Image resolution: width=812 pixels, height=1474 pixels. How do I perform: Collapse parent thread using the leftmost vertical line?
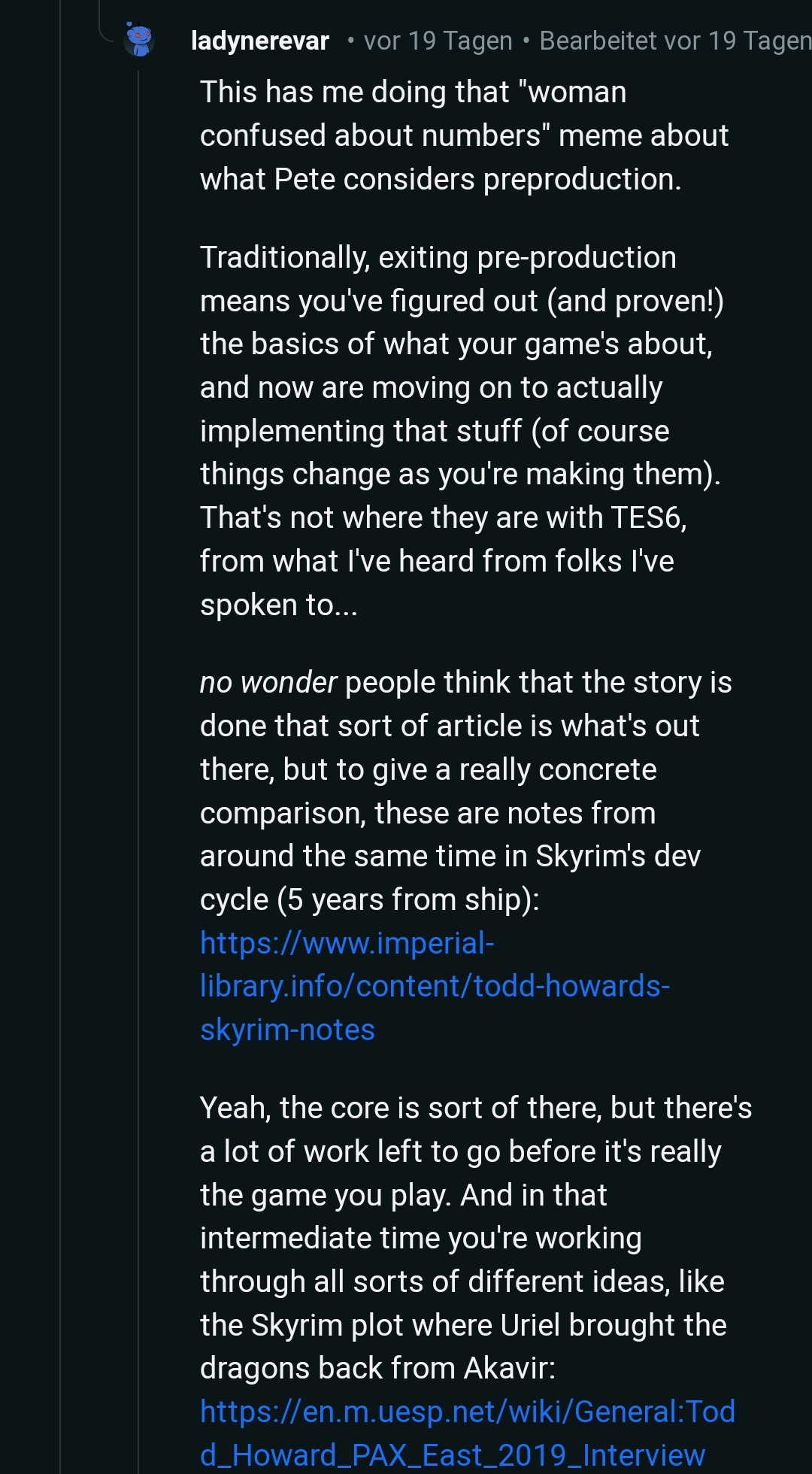pos(60,677)
